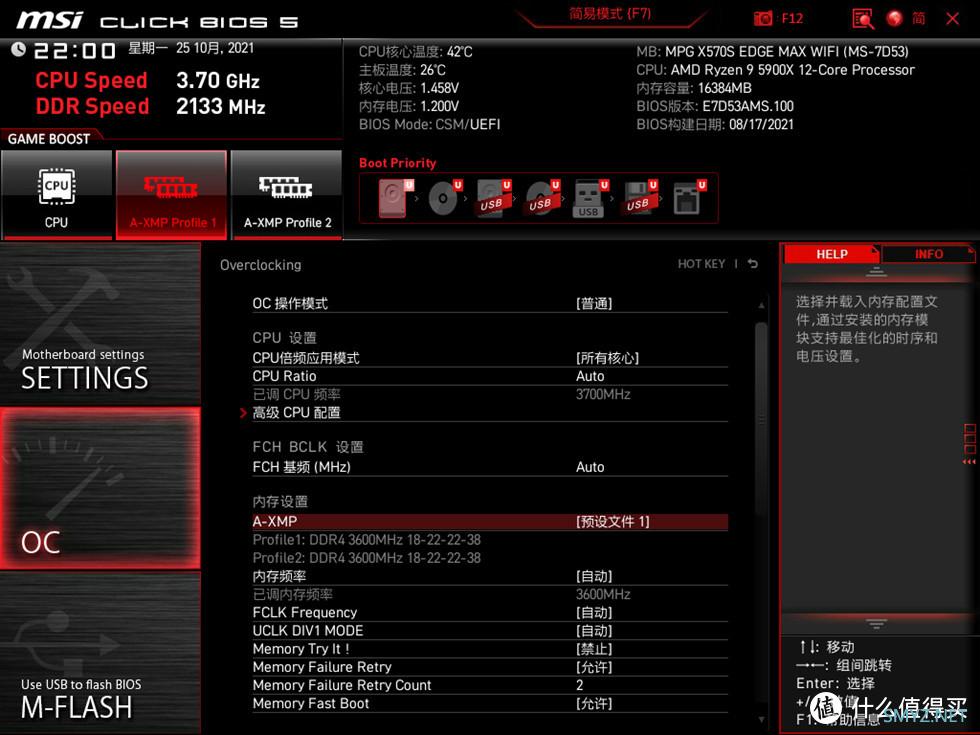The width and height of the screenshot is (980, 735).
Task: Click the CPU Speed 3.70 GHz reading
Action: 148,80
